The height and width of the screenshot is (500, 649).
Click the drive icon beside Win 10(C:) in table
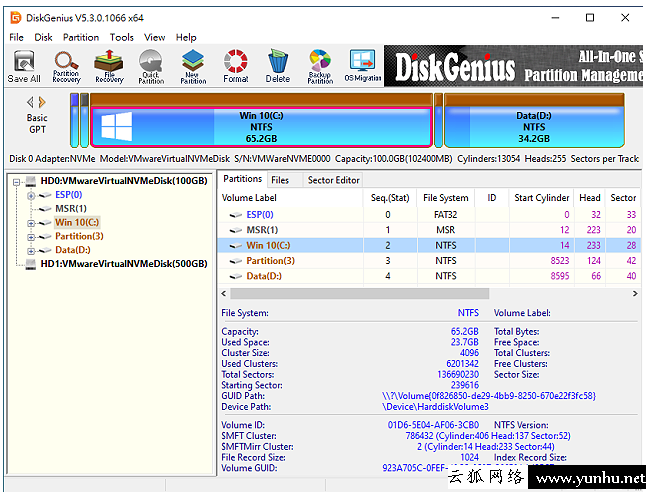[236, 245]
